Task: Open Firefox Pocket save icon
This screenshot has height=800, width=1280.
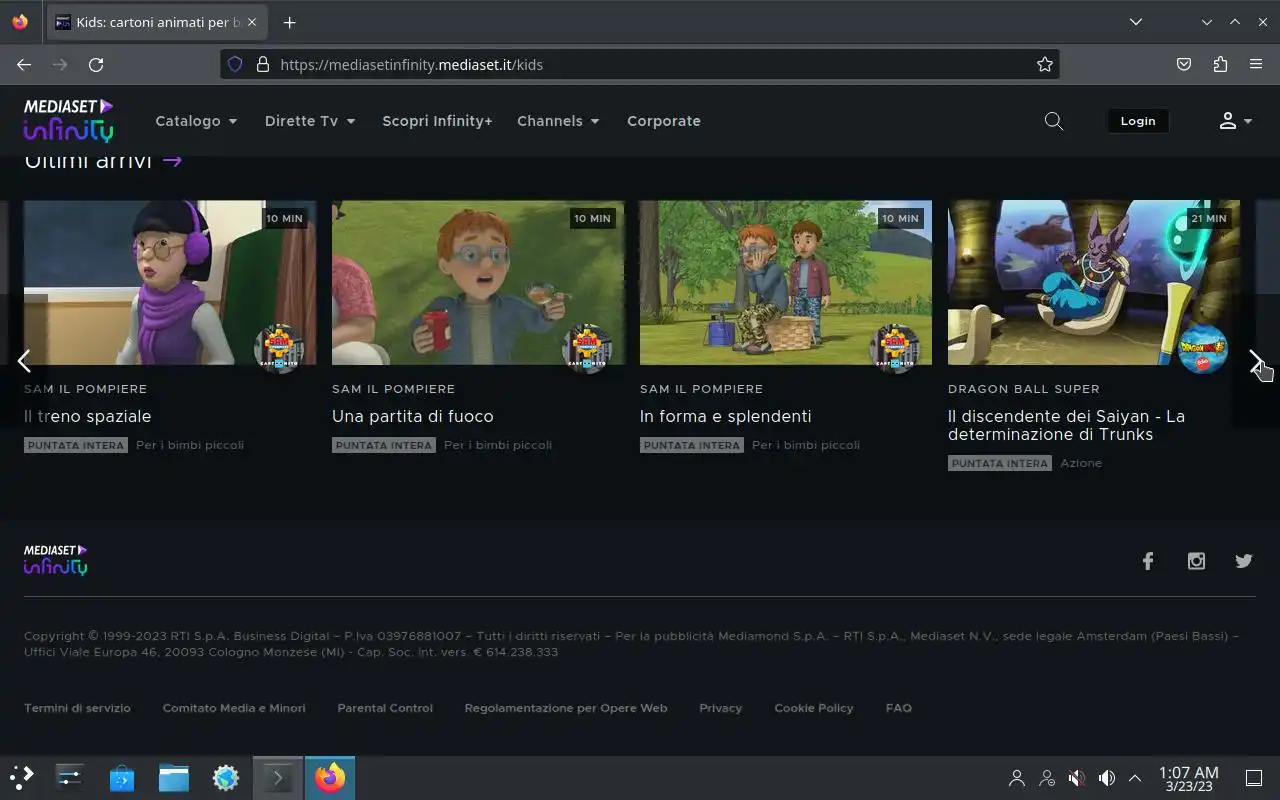Action: [1184, 64]
